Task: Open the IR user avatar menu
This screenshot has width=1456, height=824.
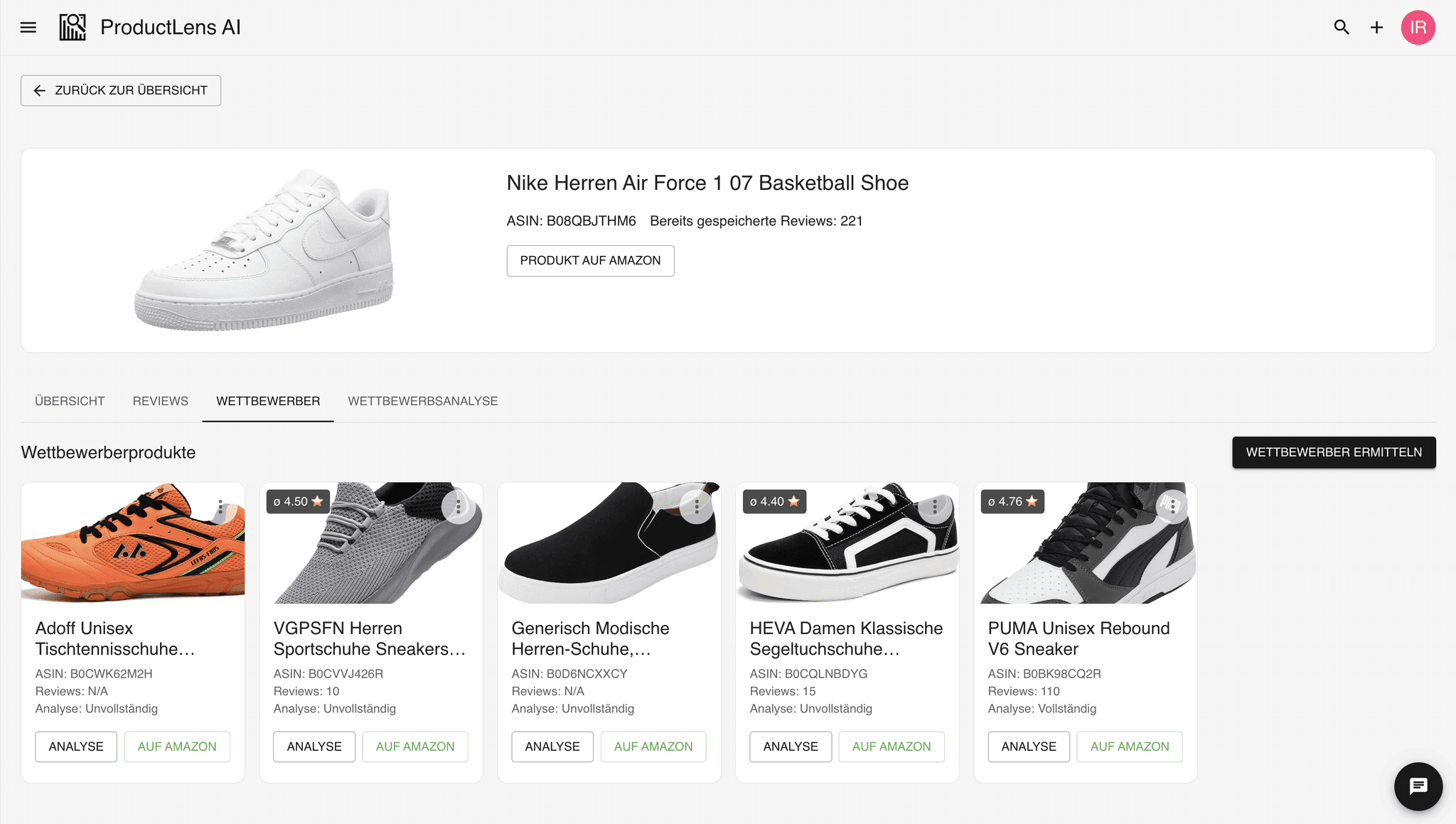Action: [1418, 27]
